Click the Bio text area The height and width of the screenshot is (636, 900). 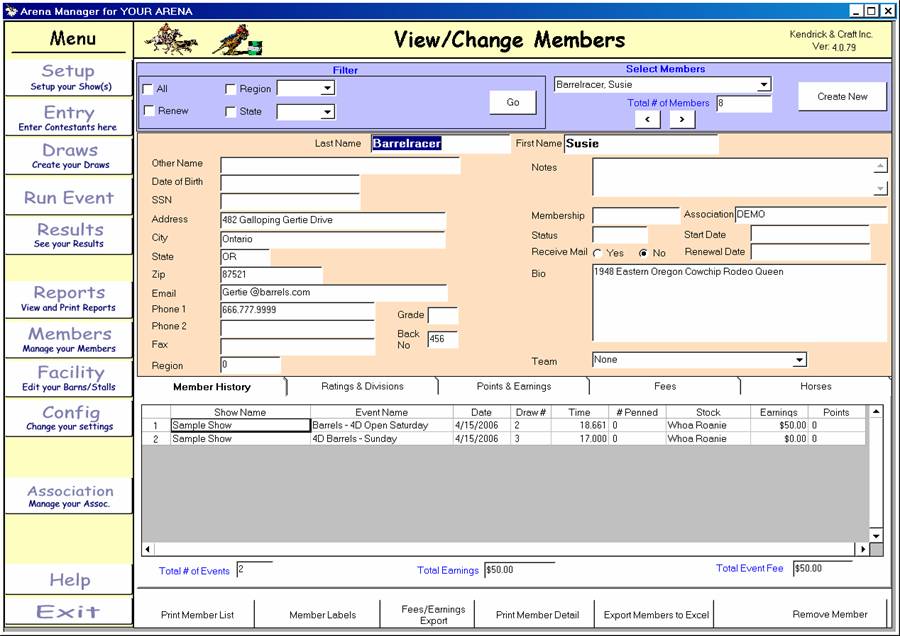739,303
